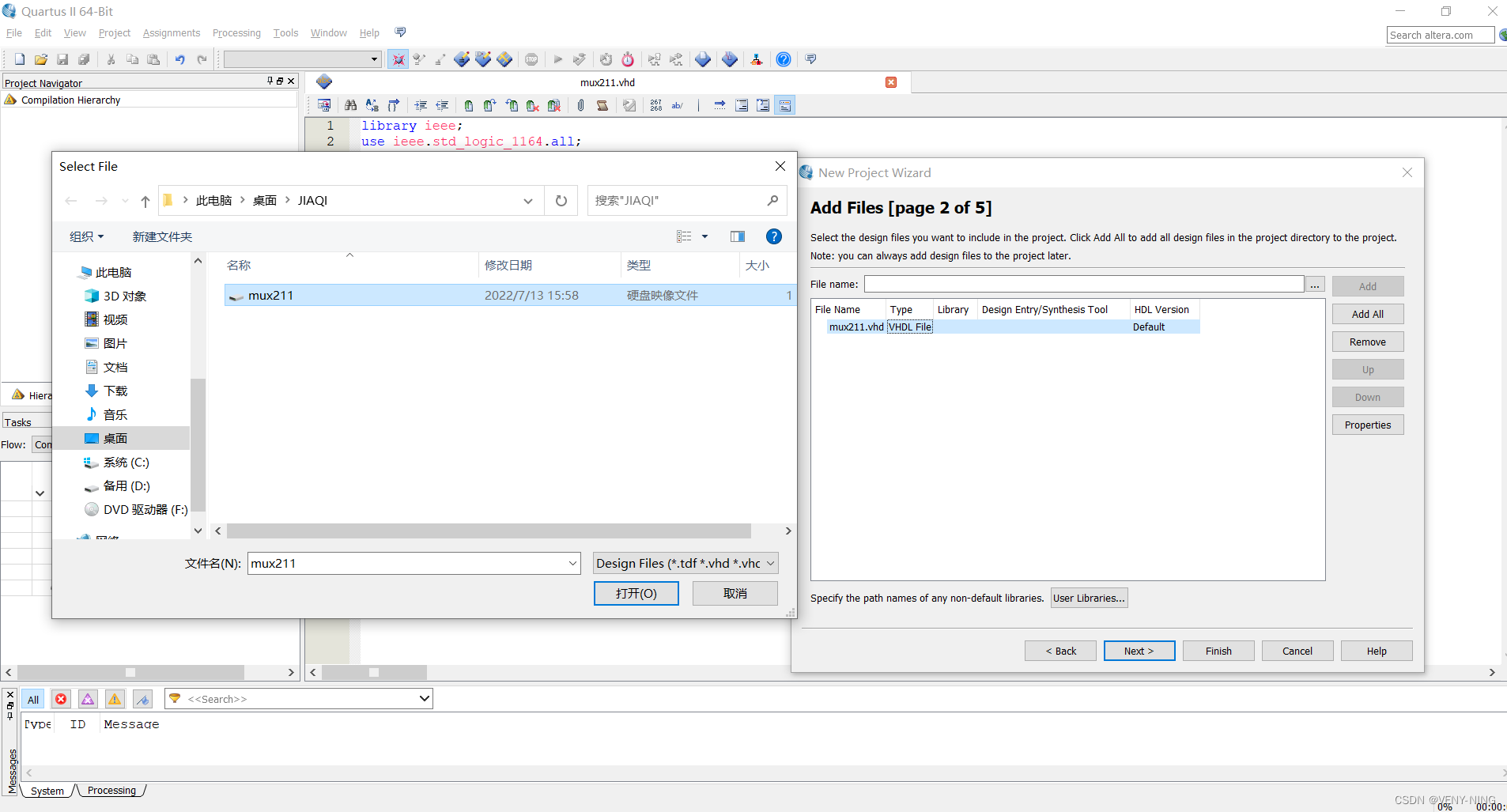Click the Select File dialog help icon
Viewport: 1507px width, 812px height.
coord(774,236)
